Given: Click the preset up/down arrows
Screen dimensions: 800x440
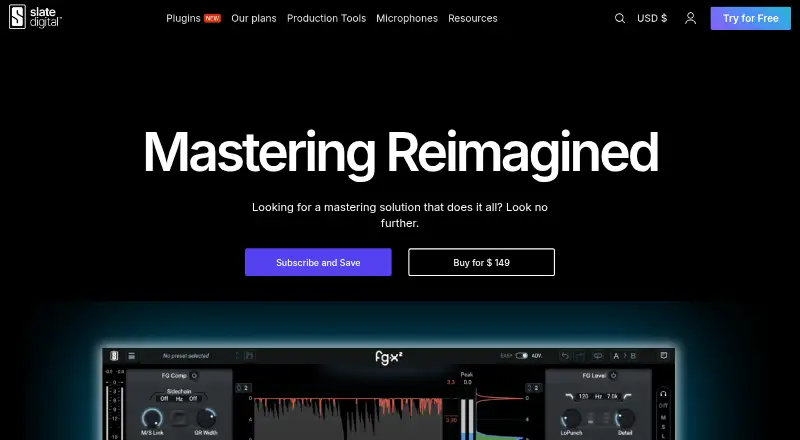Looking at the screenshot, I should pyautogui.click(x=237, y=356).
